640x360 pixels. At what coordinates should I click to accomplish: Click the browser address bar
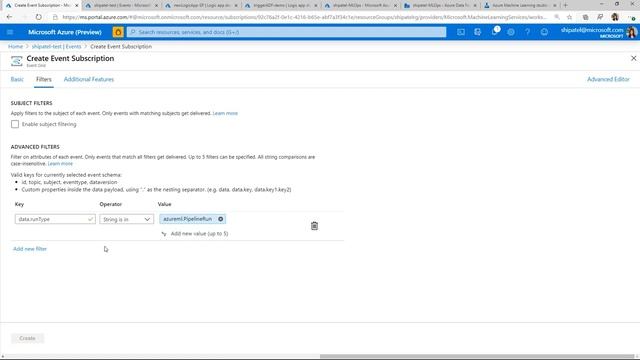pos(304,17)
